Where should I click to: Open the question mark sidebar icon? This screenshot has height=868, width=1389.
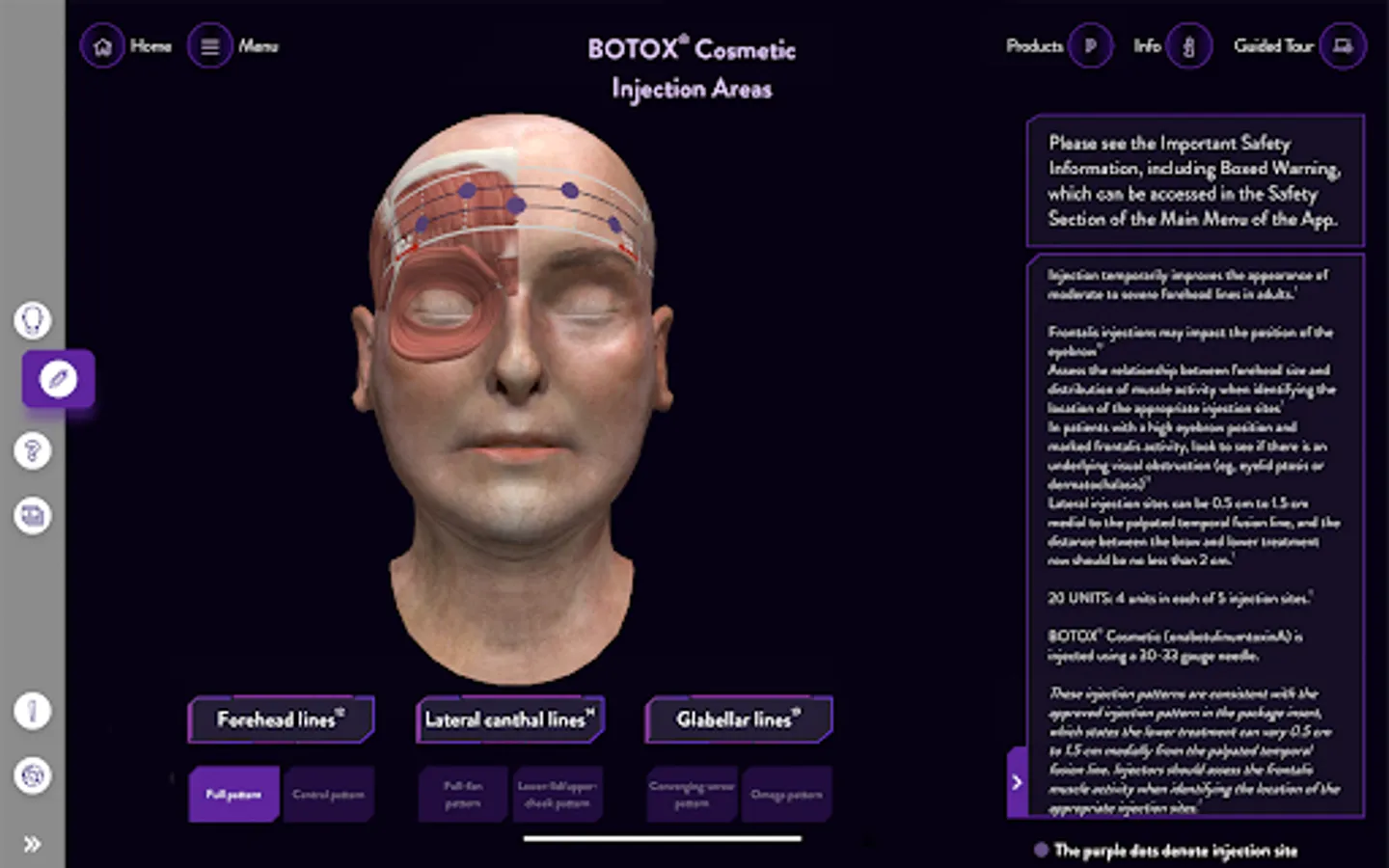(33, 450)
